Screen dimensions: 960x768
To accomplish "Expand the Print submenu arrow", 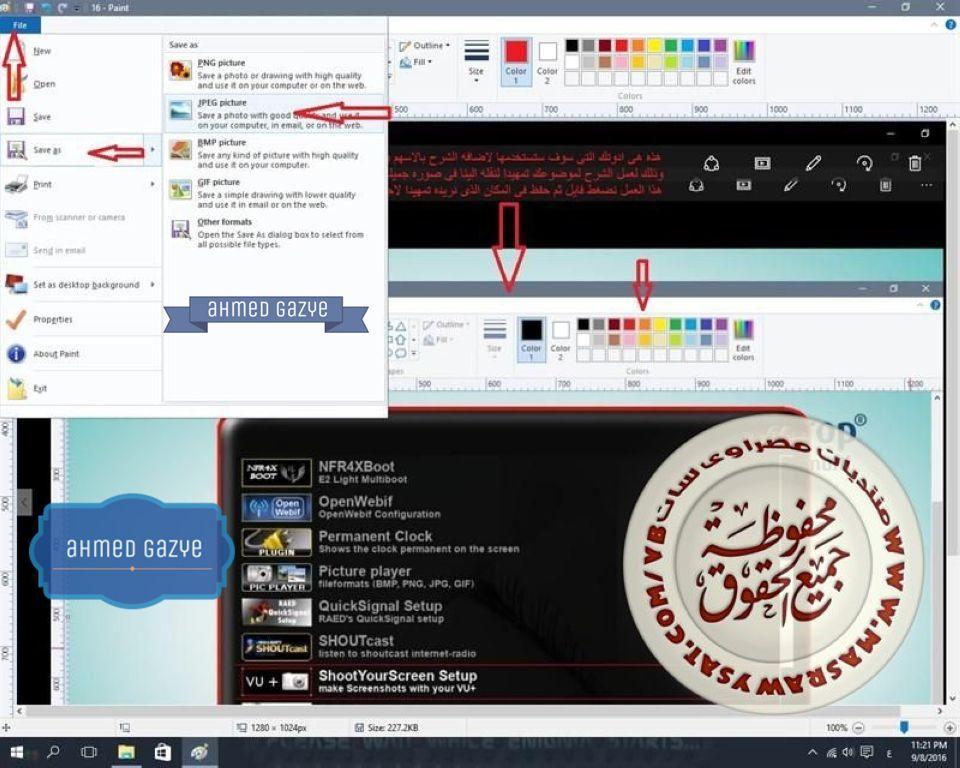I will click(152, 184).
